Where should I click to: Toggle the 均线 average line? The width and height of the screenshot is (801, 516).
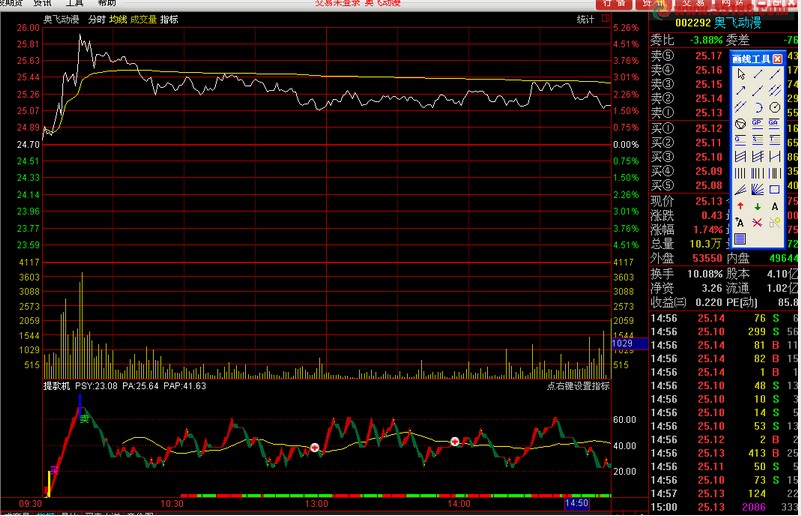pos(118,19)
